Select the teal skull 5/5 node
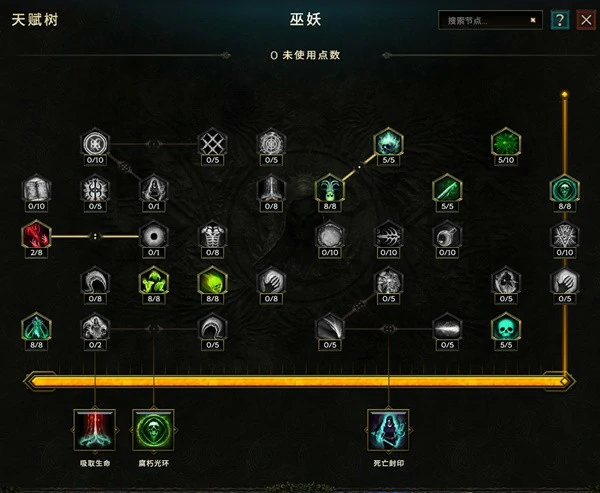The image size is (600, 493). [x=506, y=328]
